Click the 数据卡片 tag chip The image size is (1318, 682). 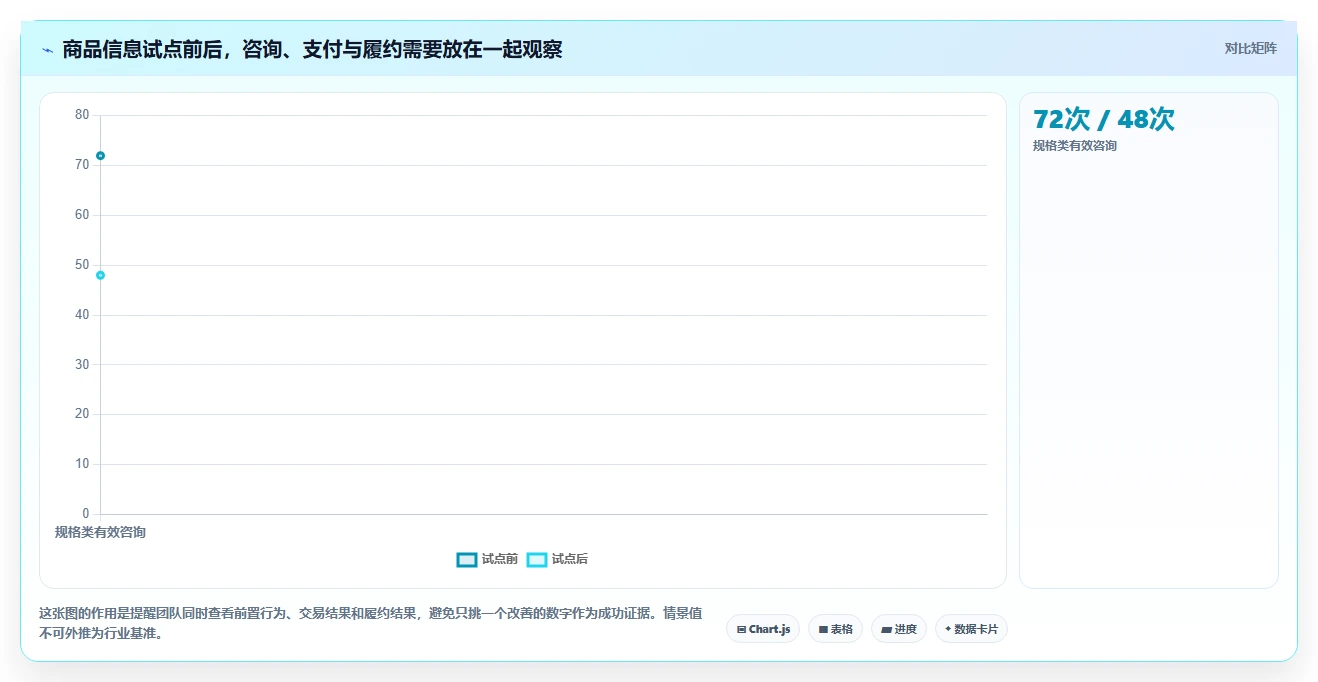coord(971,629)
